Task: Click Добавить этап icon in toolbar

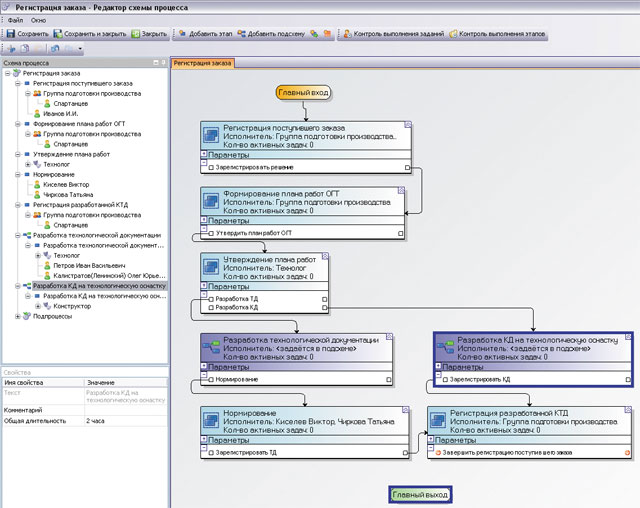Action: coord(182,33)
